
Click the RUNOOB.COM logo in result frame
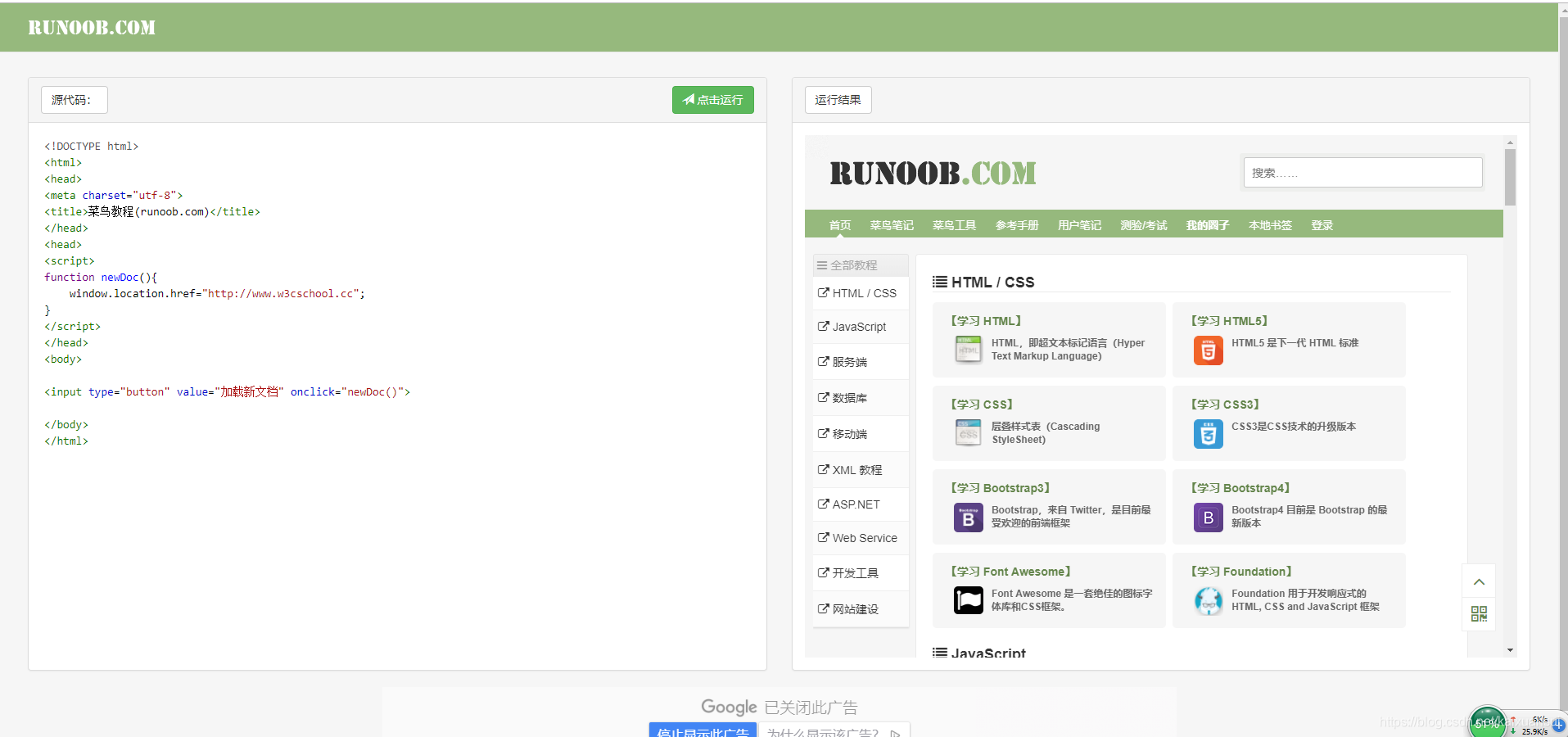(933, 174)
